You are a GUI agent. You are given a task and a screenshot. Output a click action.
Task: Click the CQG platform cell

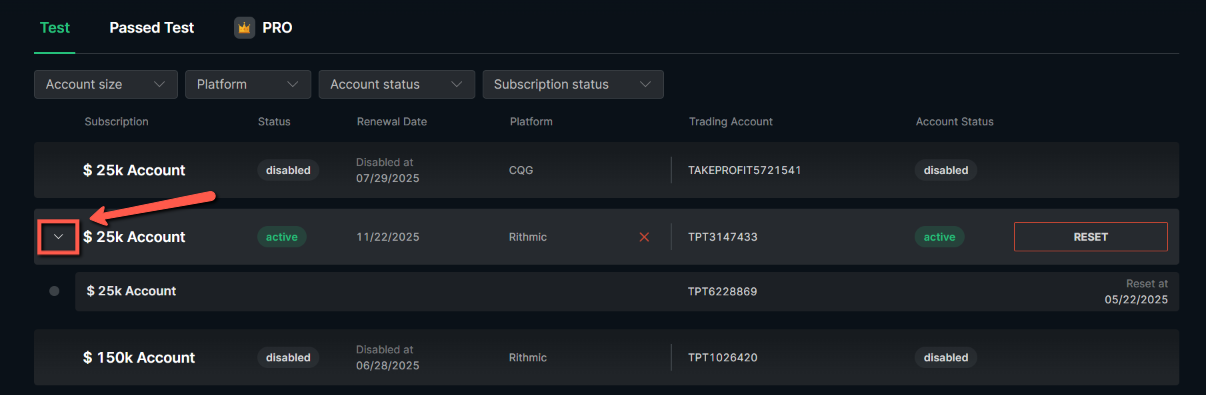(x=521, y=170)
